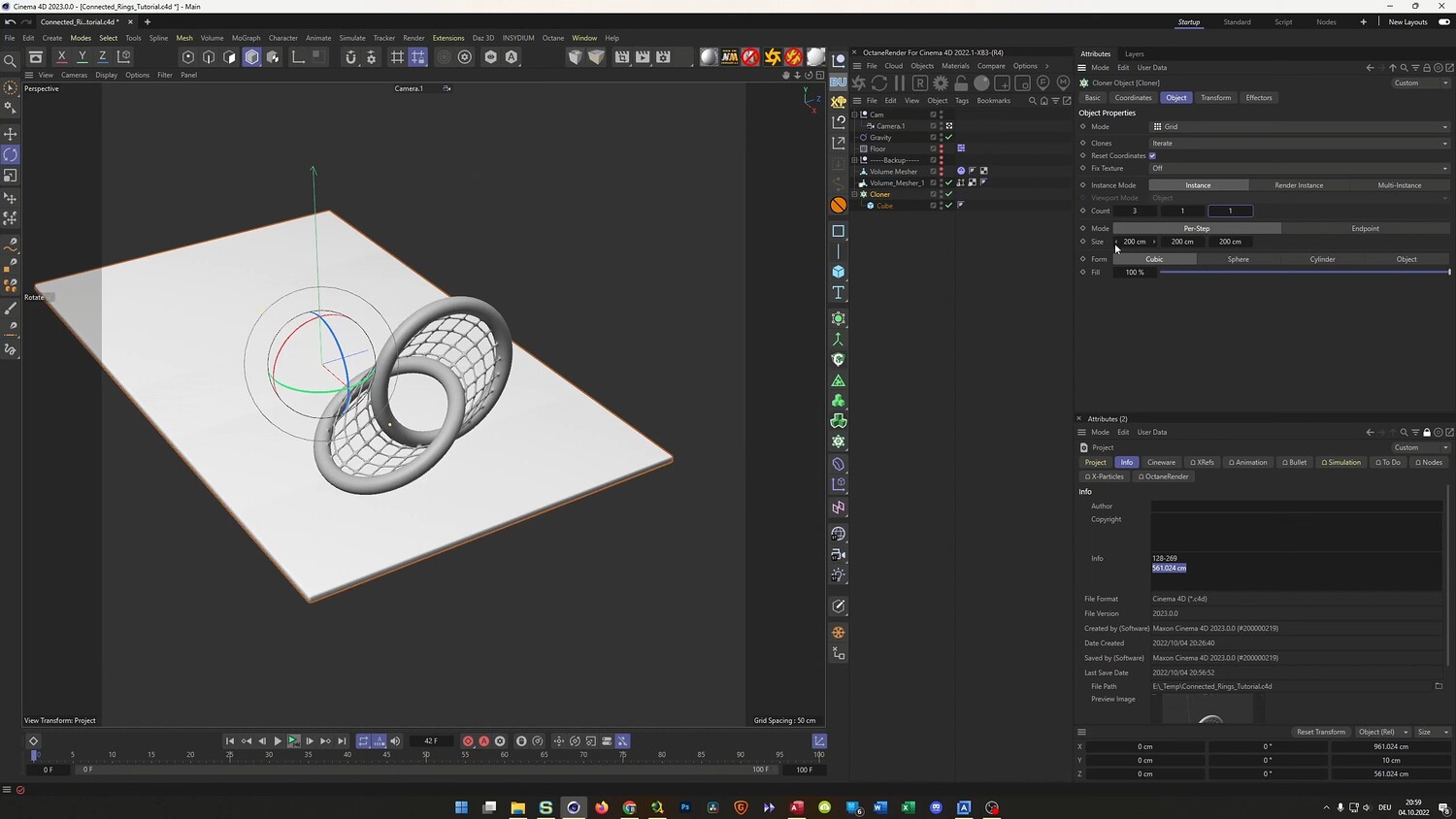Adjust the Fill percentage slider
The height and width of the screenshot is (819, 1456).
pos(1305,273)
